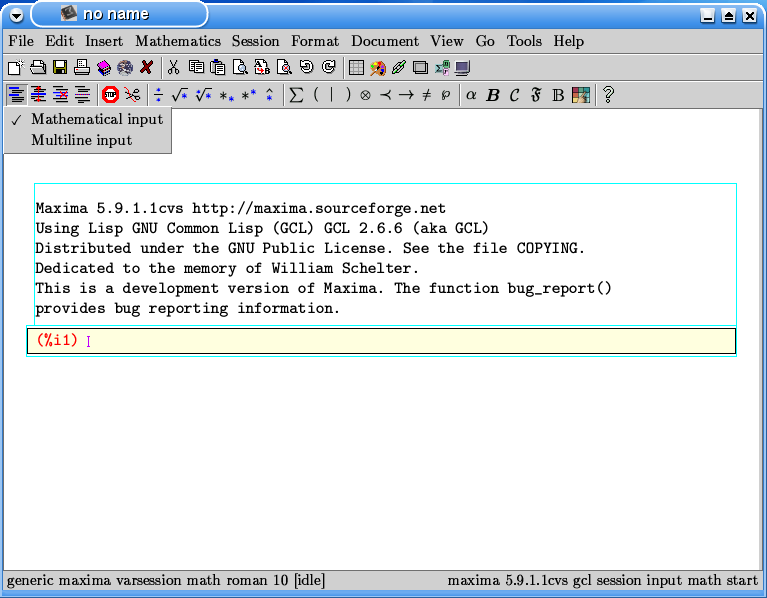Close the session with the crossed scissors icon
Screen dimensions: 767x598
click(132, 94)
